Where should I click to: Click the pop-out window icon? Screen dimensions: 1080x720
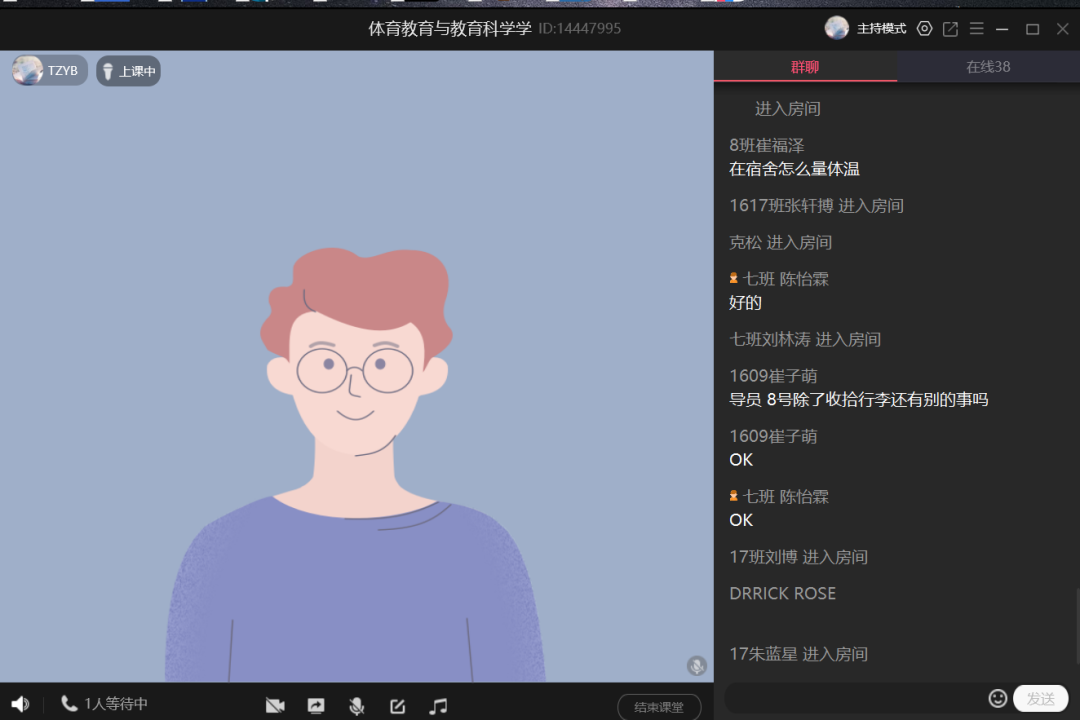(950, 29)
